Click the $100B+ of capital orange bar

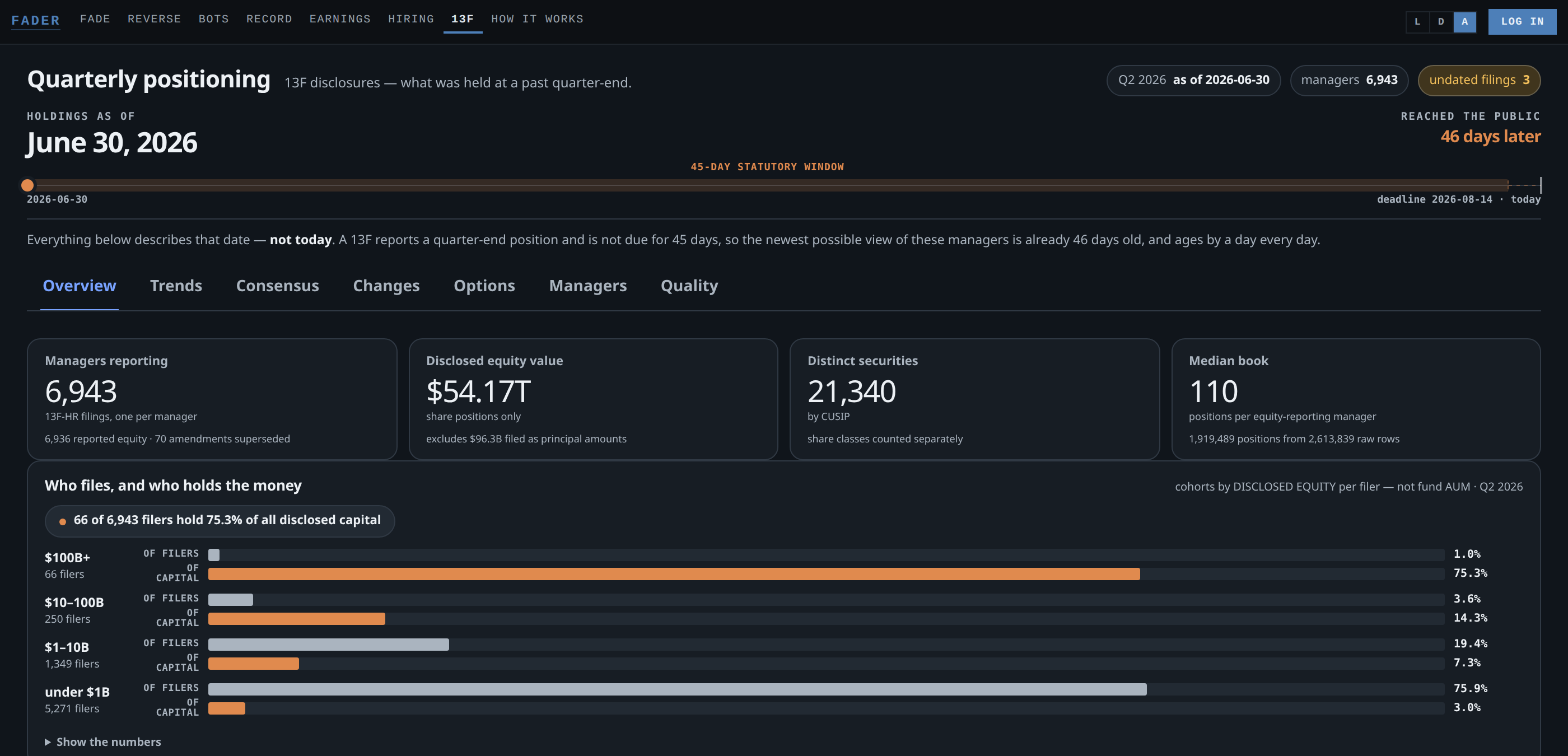click(x=674, y=573)
